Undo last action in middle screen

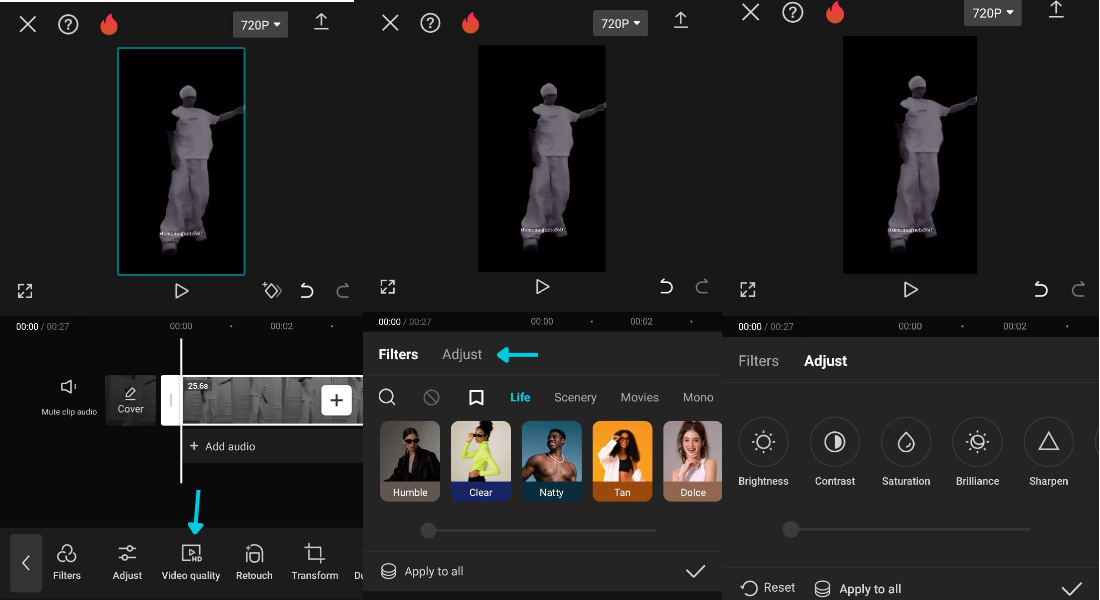coord(666,286)
